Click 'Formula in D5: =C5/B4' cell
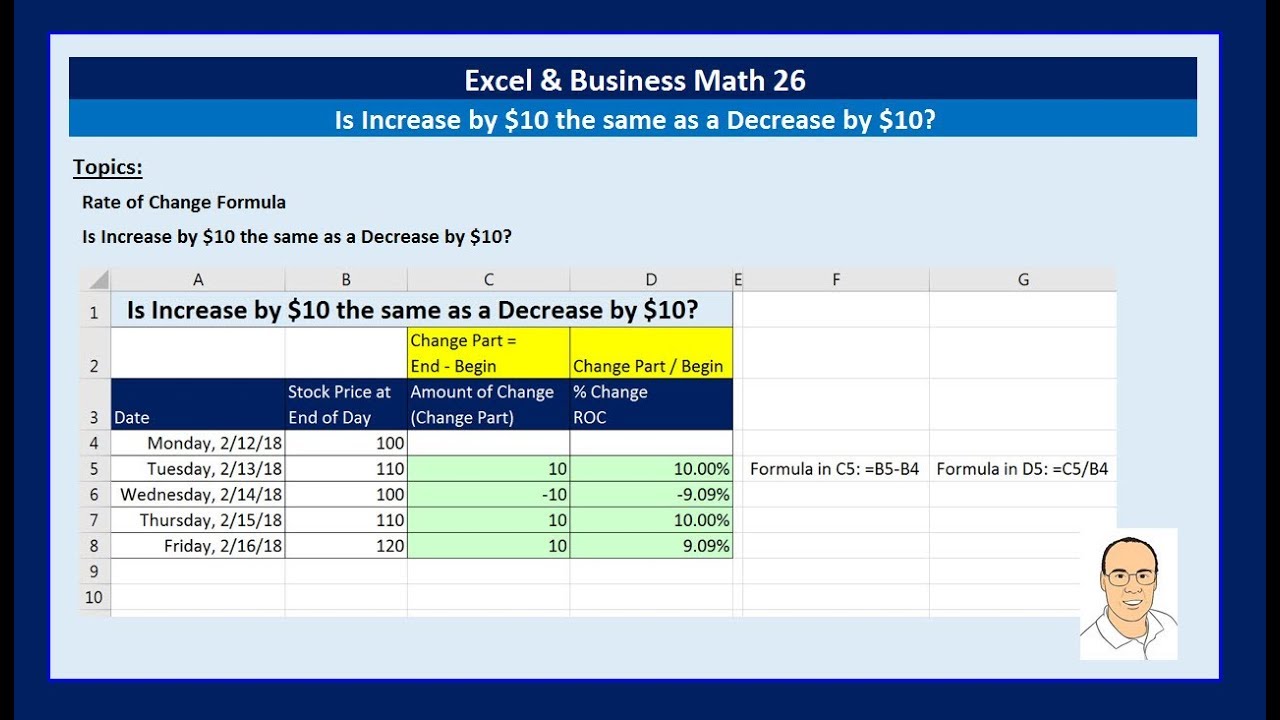The image size is (1280, 720). click(1023, 469)
